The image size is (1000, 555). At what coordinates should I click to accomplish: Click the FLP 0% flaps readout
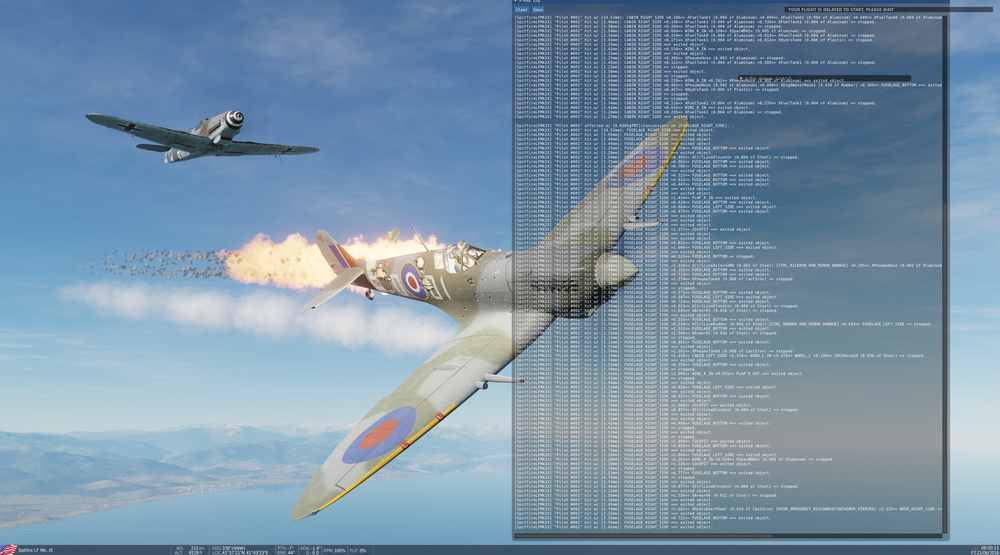point(358,550)
